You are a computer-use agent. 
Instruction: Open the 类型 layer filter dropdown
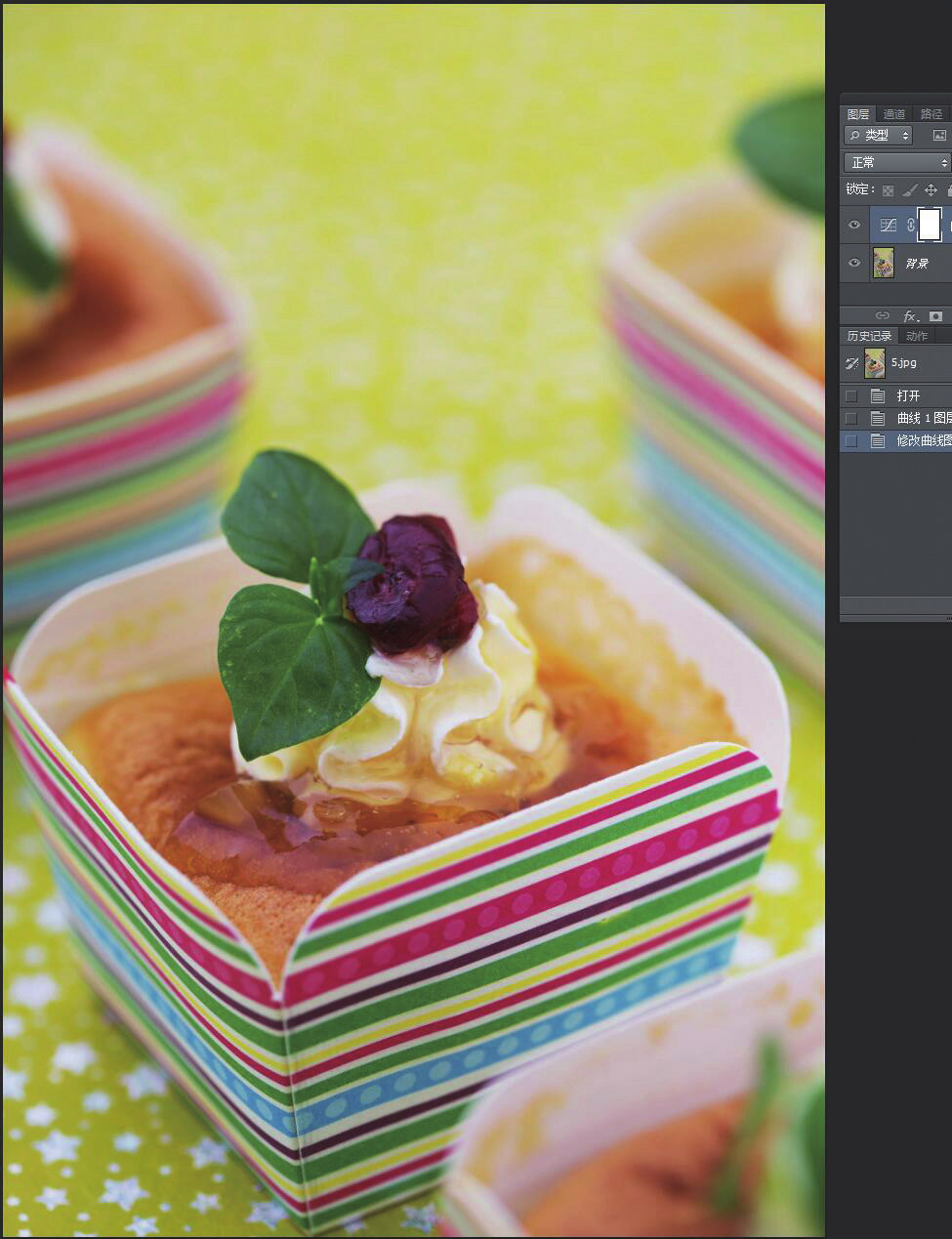click(x=879, y=136)
